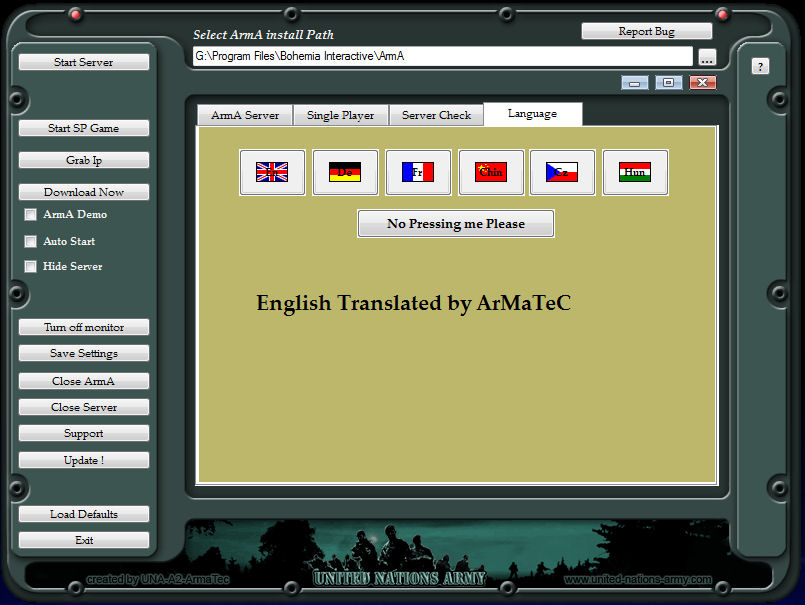Choose the Czech flag language button

click(562, 172)
